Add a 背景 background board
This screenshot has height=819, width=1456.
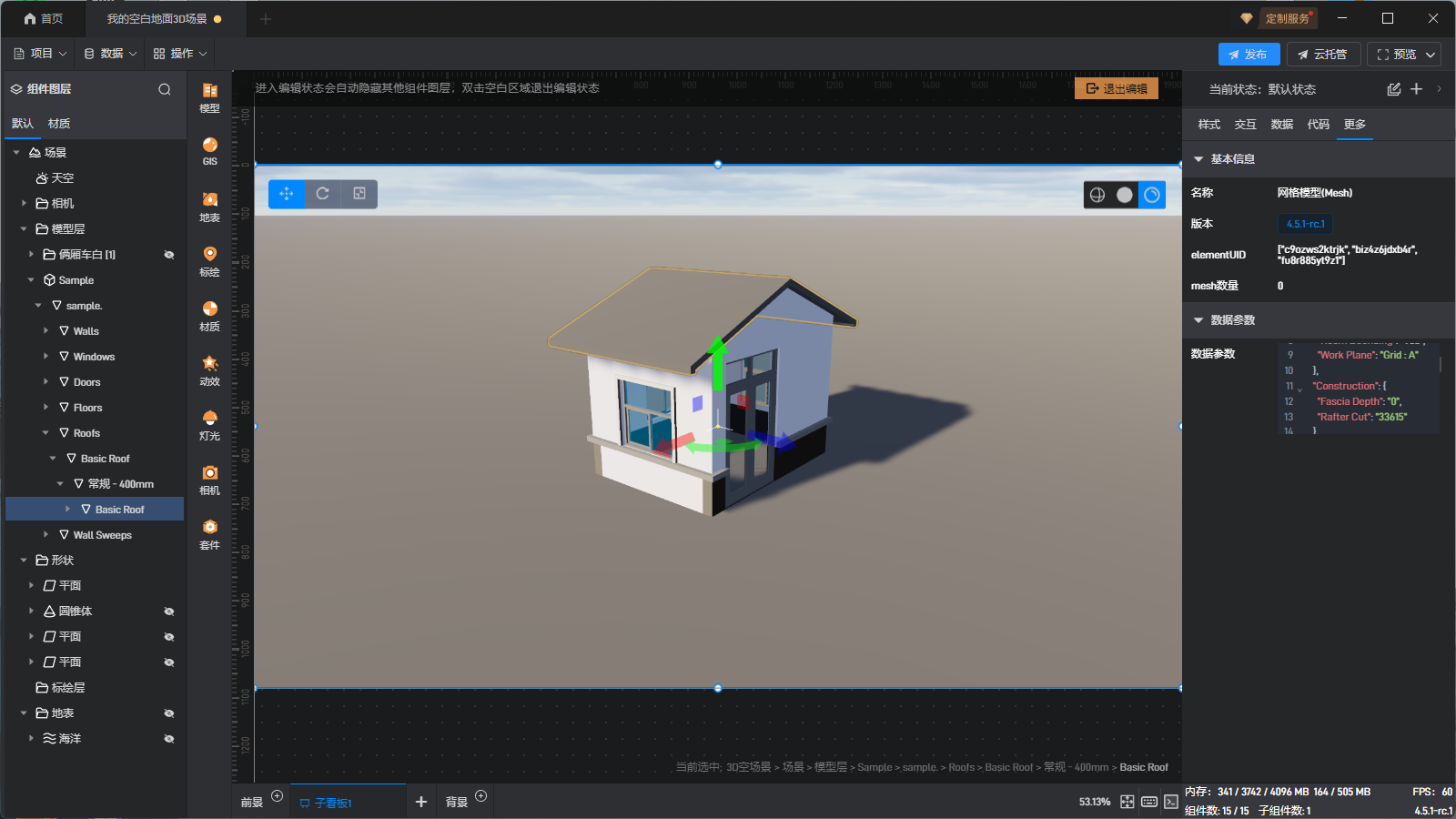coord(481,796)
